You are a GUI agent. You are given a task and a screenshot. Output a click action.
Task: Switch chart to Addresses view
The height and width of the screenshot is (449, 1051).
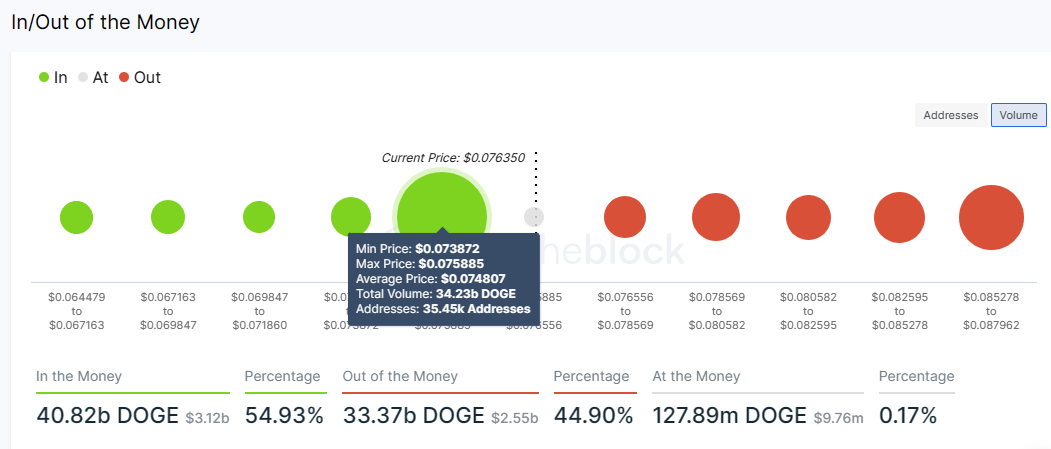pos(950,115)
